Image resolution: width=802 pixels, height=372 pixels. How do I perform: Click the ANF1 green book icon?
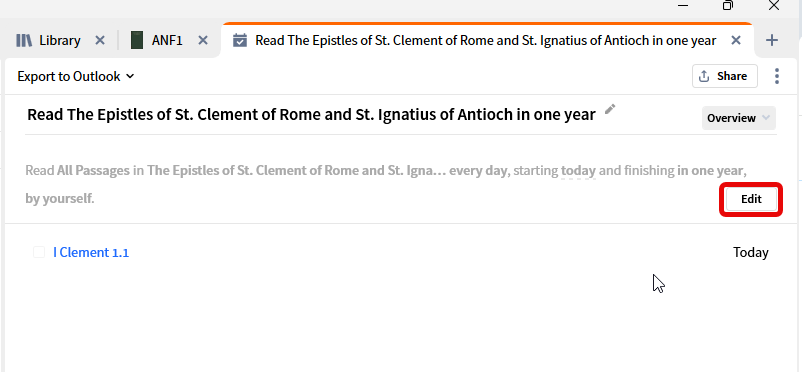[137, 40]
